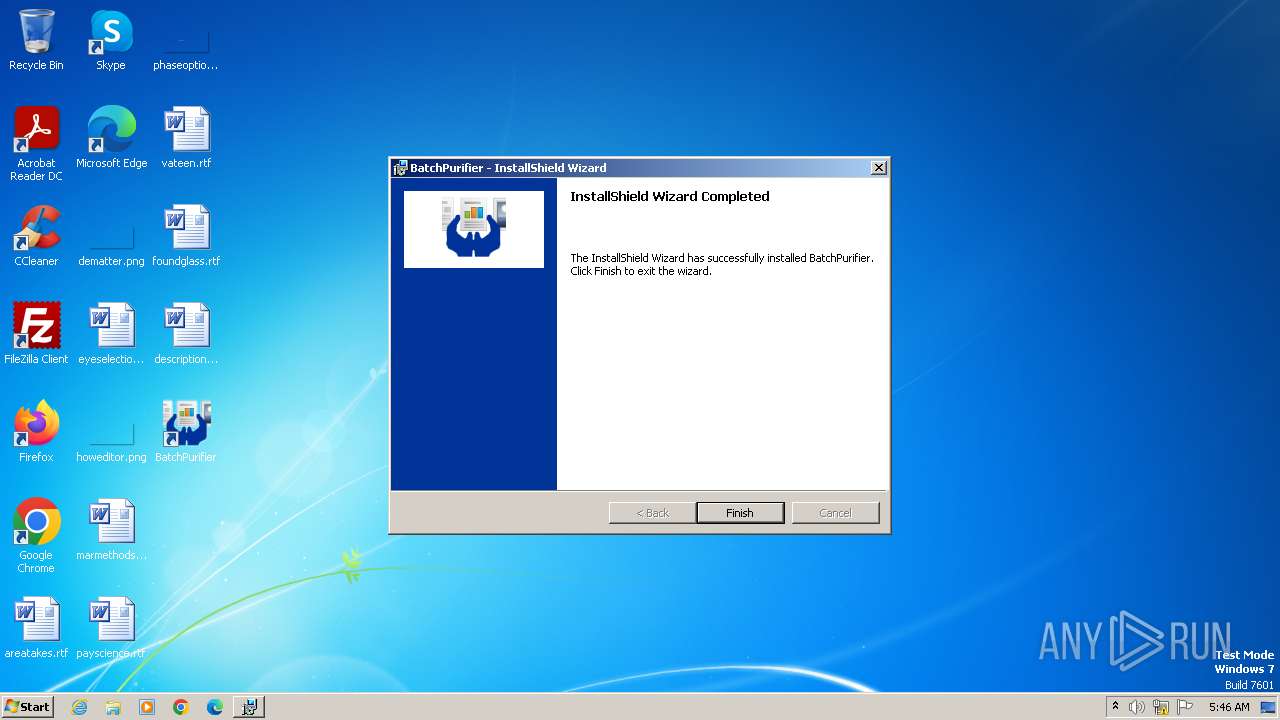
Task: Select the Firefox desktop shortcut
Action: (36, 432)
